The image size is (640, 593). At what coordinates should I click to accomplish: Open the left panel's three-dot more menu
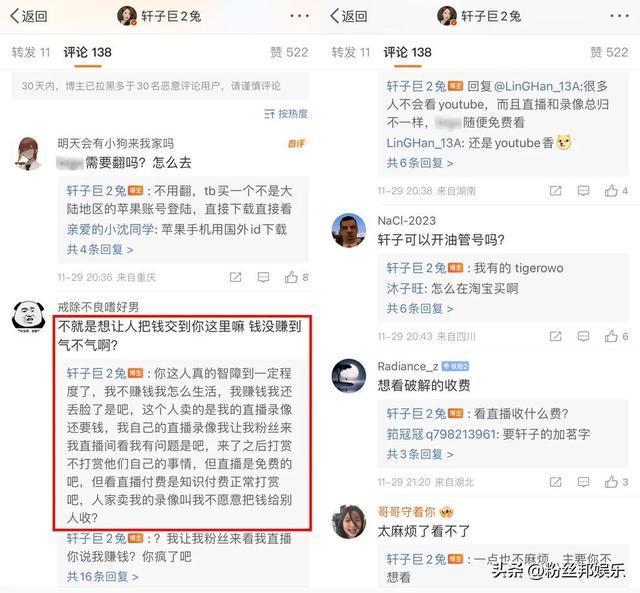pyautogui.click(x=300, y=16)
